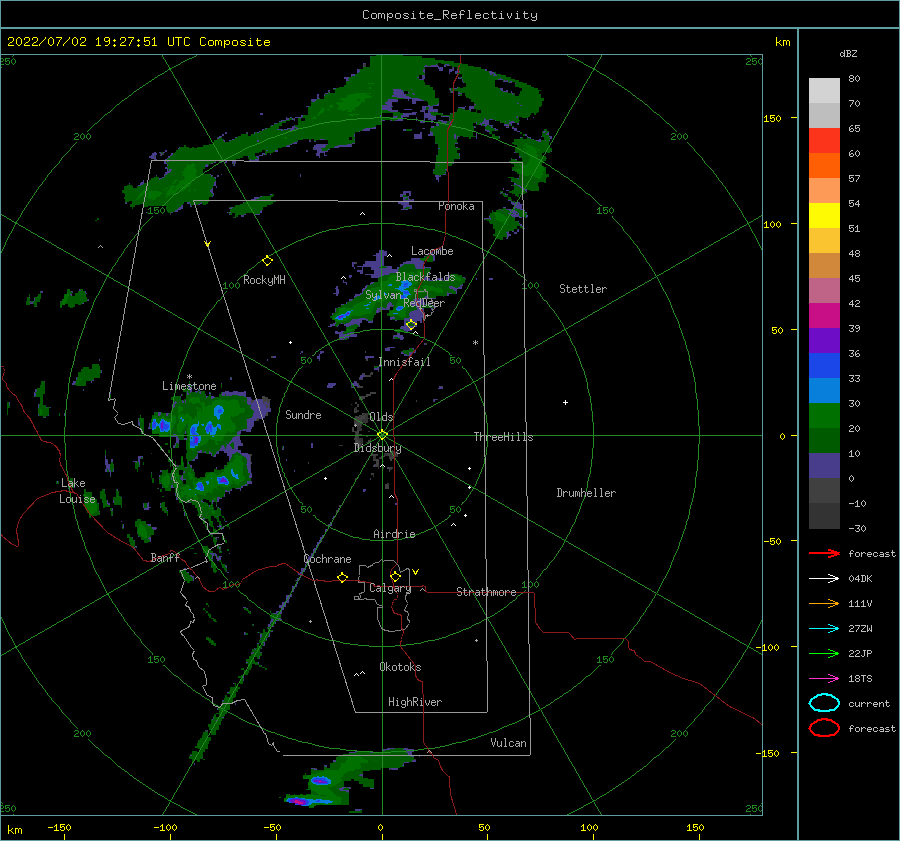
Task: Click the yellow diamond below Cochrane label
Action: 342,578
